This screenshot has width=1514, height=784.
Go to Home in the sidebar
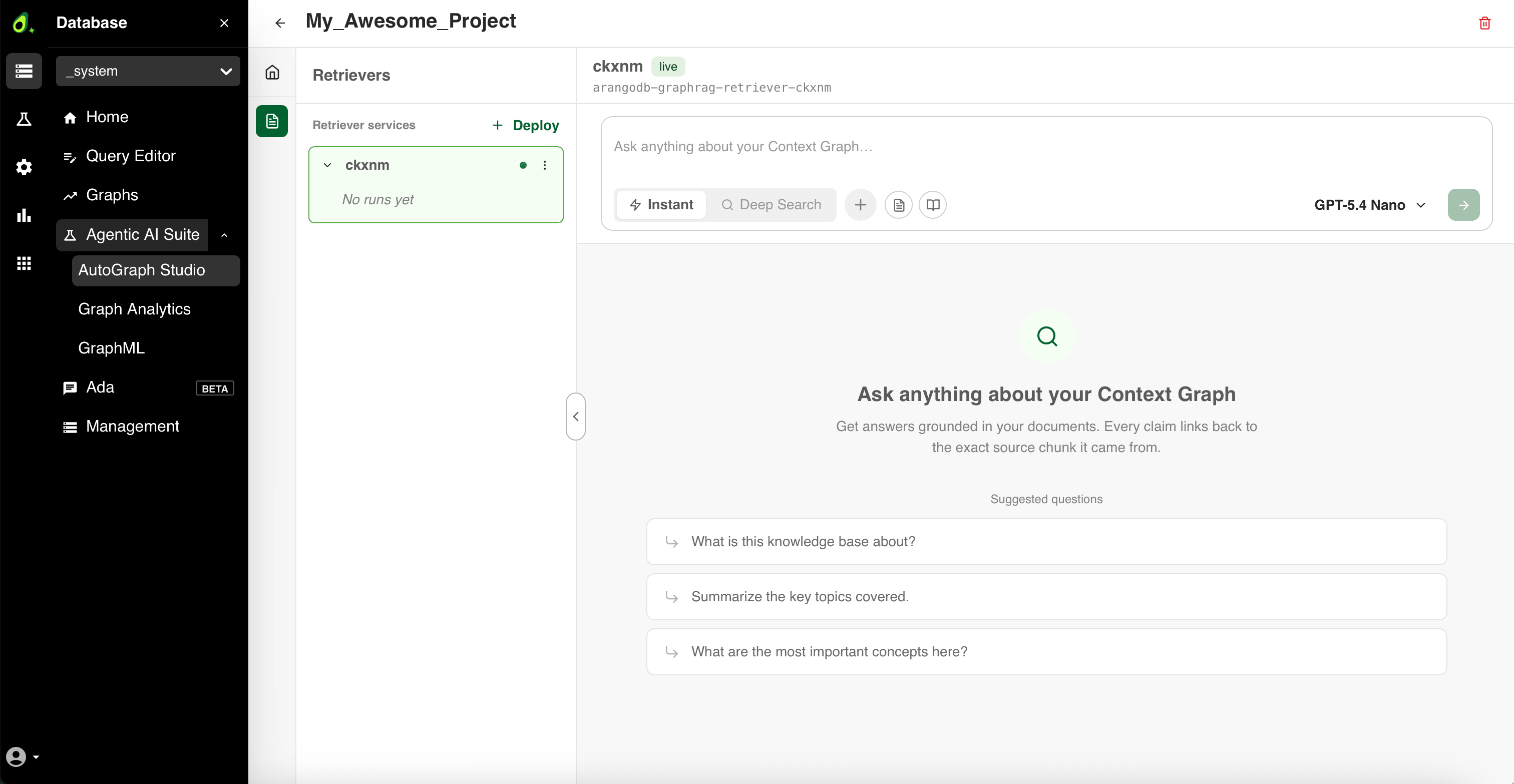(x=148, y=117)
